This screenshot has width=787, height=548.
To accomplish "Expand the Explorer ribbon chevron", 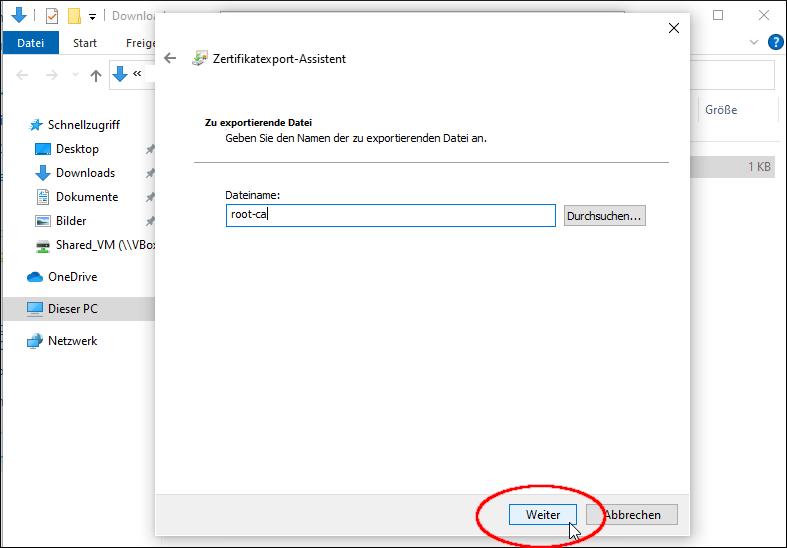I will pyautogui.click(x=753, y=42).
